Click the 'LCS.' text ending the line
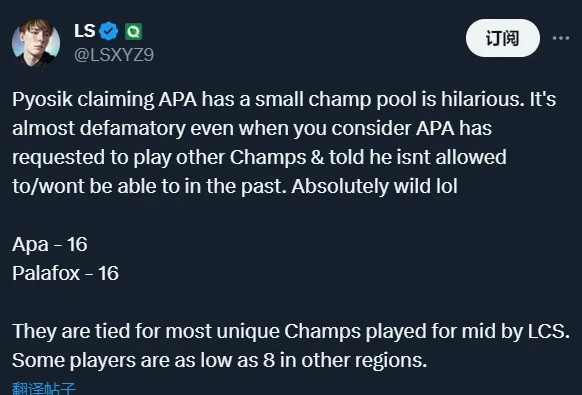This screenshot has width=582, height=395. click(x=549, y=331)
